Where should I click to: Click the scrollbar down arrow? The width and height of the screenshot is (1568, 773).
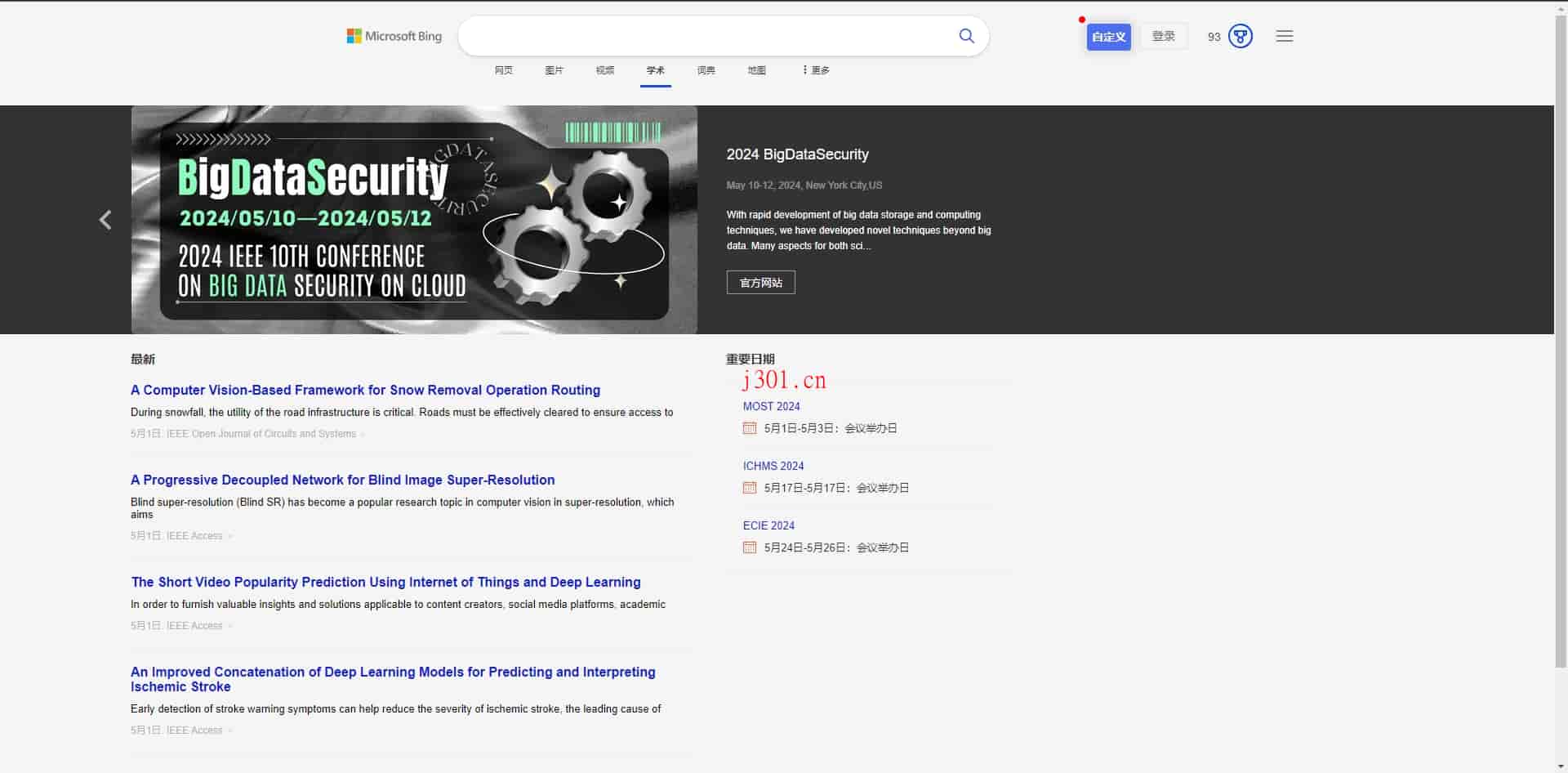(x=1561, y=766)
